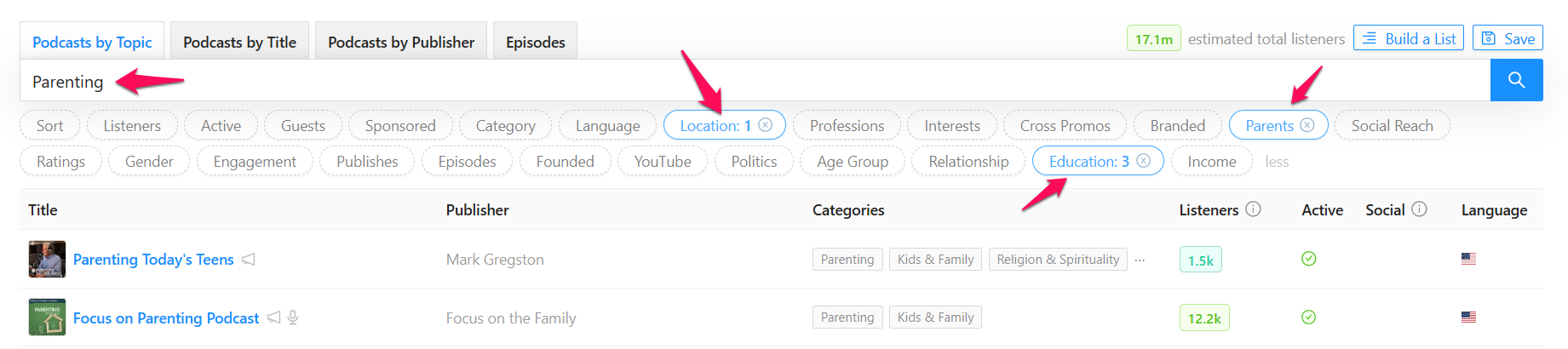
Task: Open the Episodes tab
Action: [x=535, y=42]
